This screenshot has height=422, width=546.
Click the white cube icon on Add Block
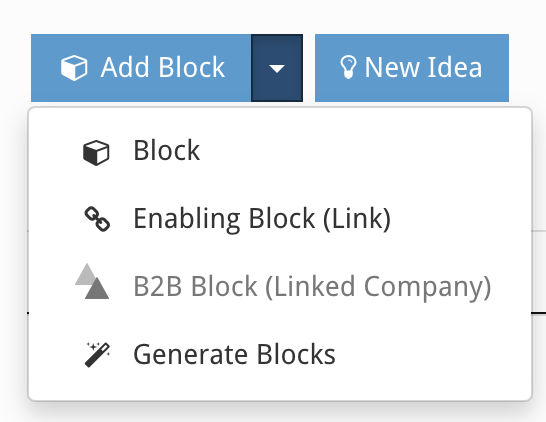pos(74,68)
